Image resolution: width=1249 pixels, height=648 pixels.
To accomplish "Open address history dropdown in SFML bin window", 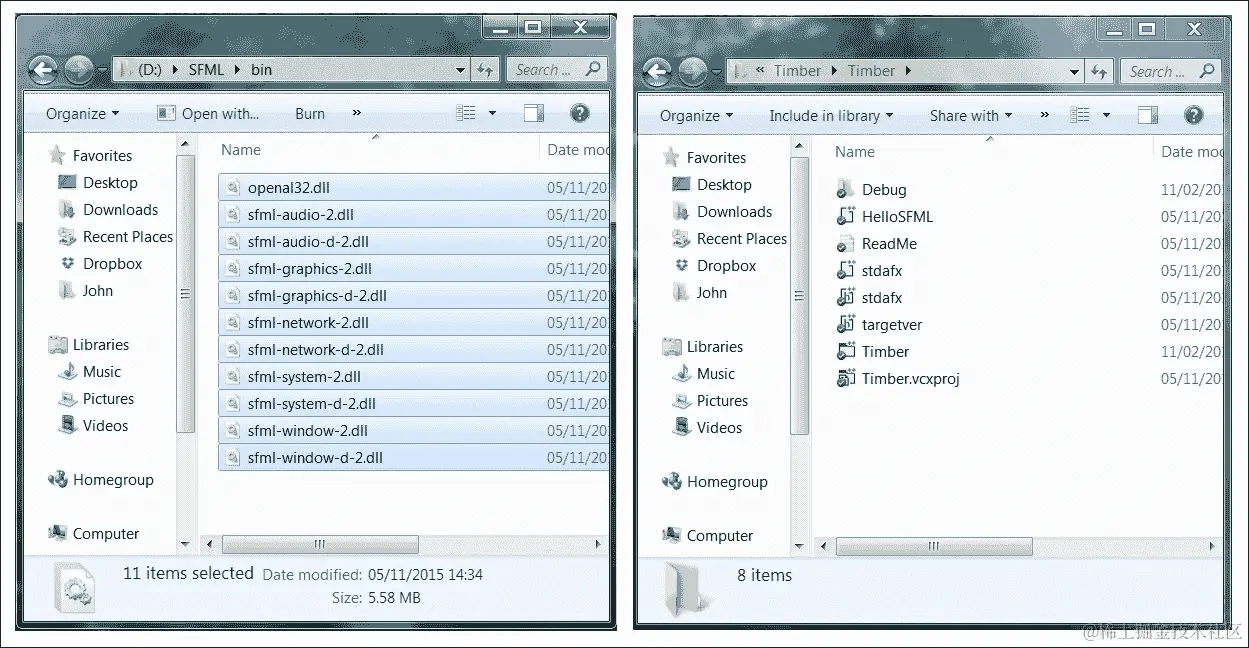I will tap(461, 71).
